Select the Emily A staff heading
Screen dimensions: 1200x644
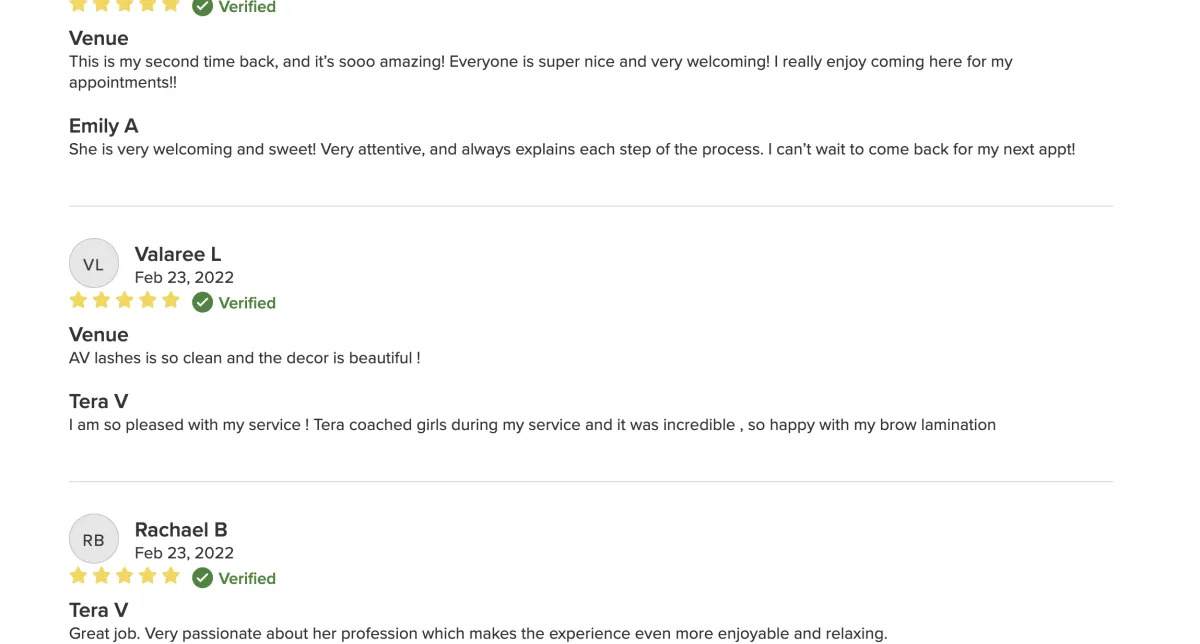104,126
